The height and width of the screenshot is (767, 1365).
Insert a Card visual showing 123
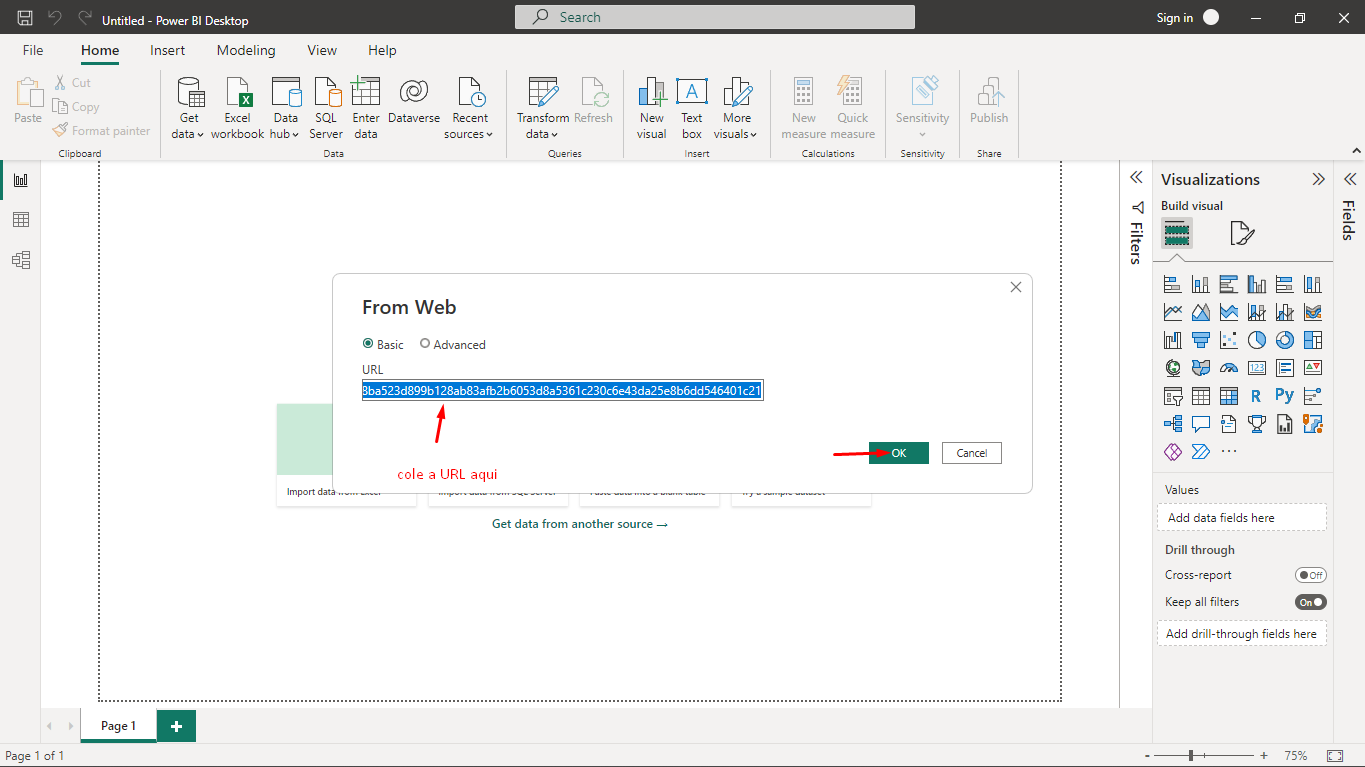coord(1257,368)
